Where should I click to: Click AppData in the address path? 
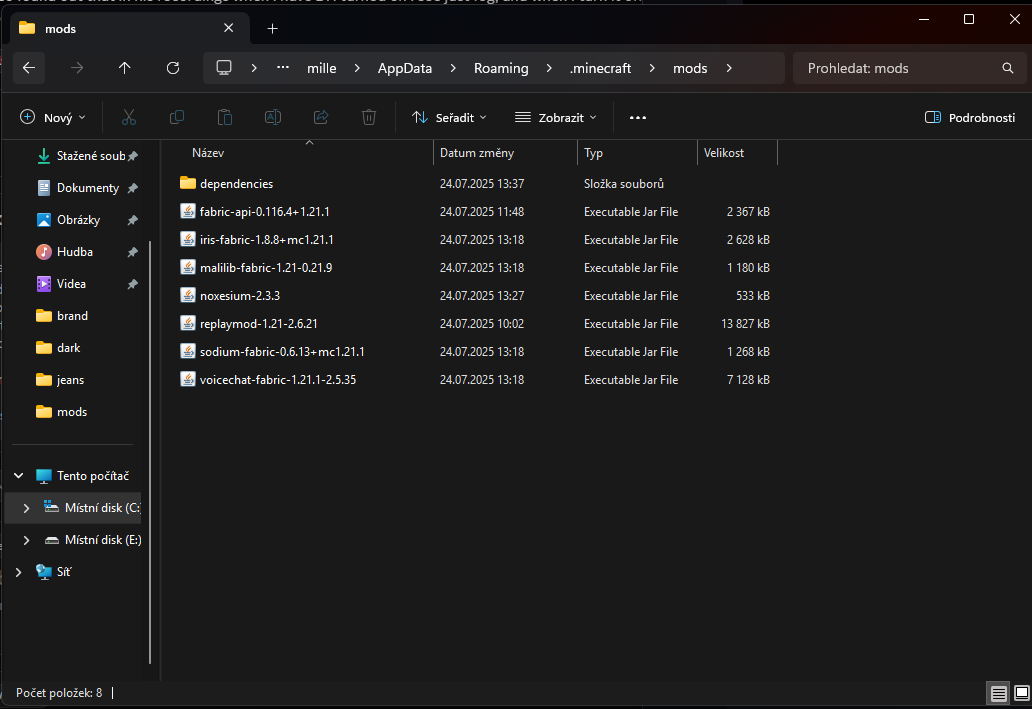[405, 68]
